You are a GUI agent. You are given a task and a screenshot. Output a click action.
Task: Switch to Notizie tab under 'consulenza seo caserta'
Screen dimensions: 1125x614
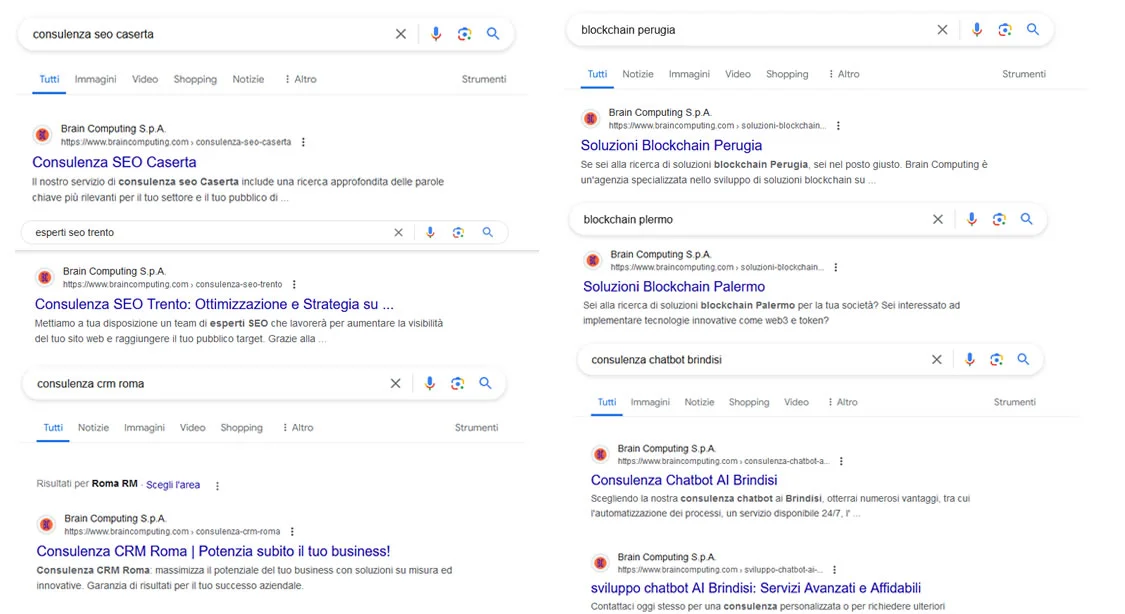point(248,79)
